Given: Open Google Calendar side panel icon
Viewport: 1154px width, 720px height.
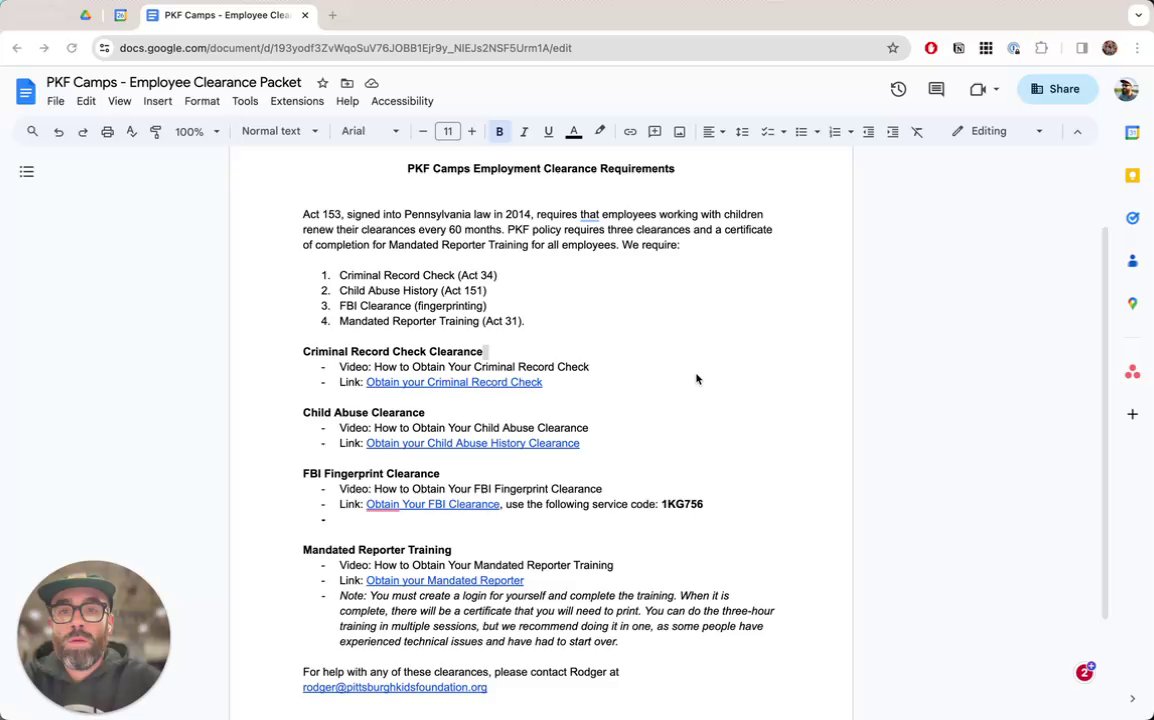Looking at the screenshot, I should pyautogui.click(x=1133, y=133).
